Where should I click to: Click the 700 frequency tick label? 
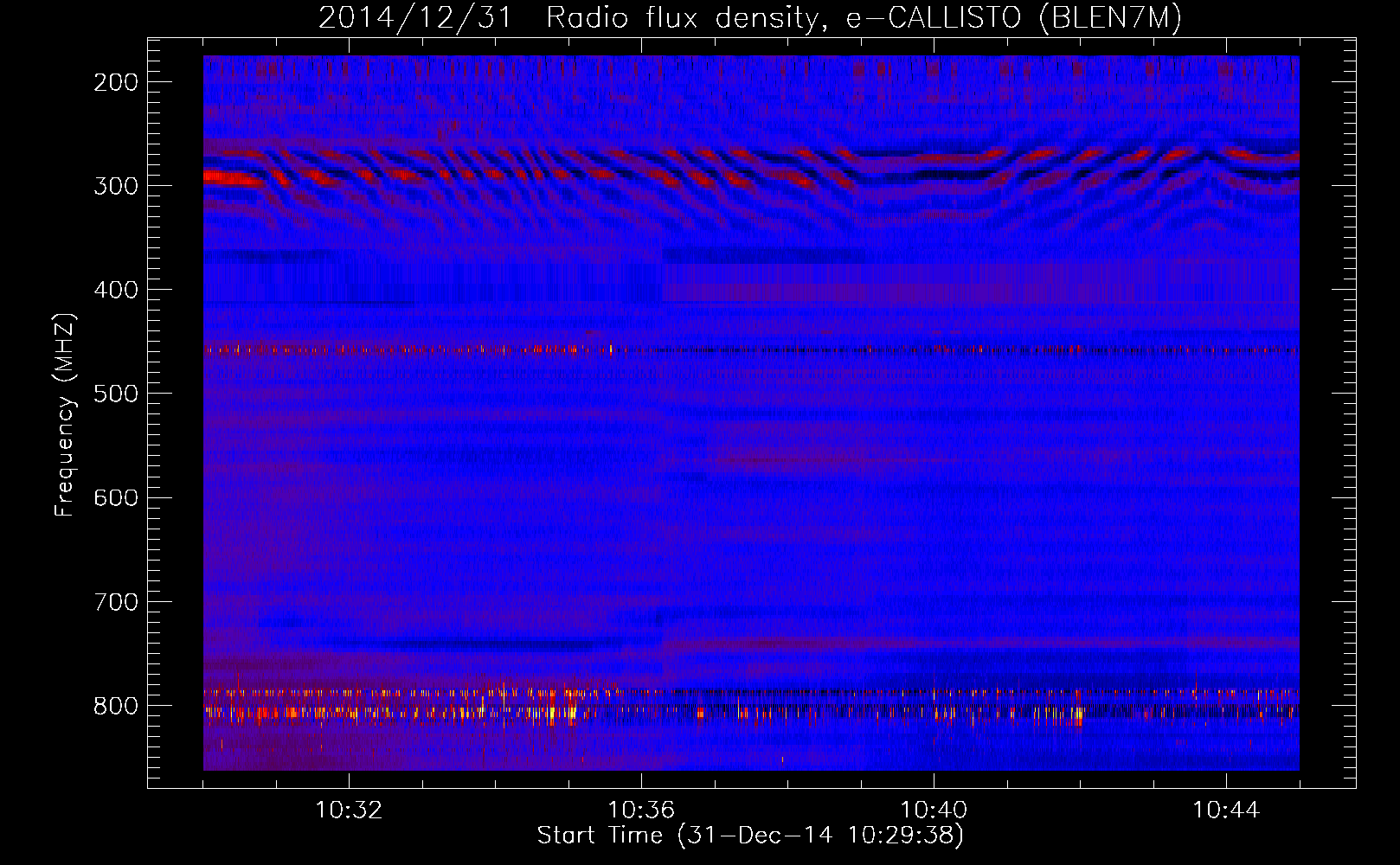(116, 601)
